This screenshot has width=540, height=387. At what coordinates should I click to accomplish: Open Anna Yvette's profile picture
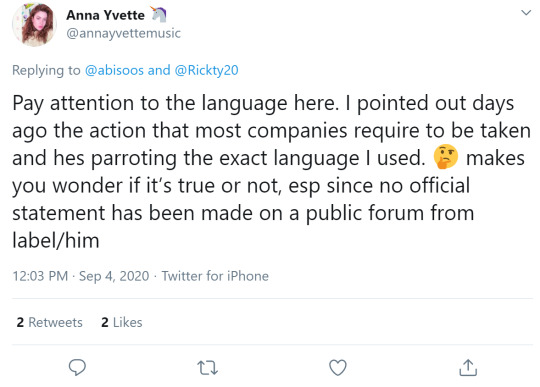[x=34, y=24]
